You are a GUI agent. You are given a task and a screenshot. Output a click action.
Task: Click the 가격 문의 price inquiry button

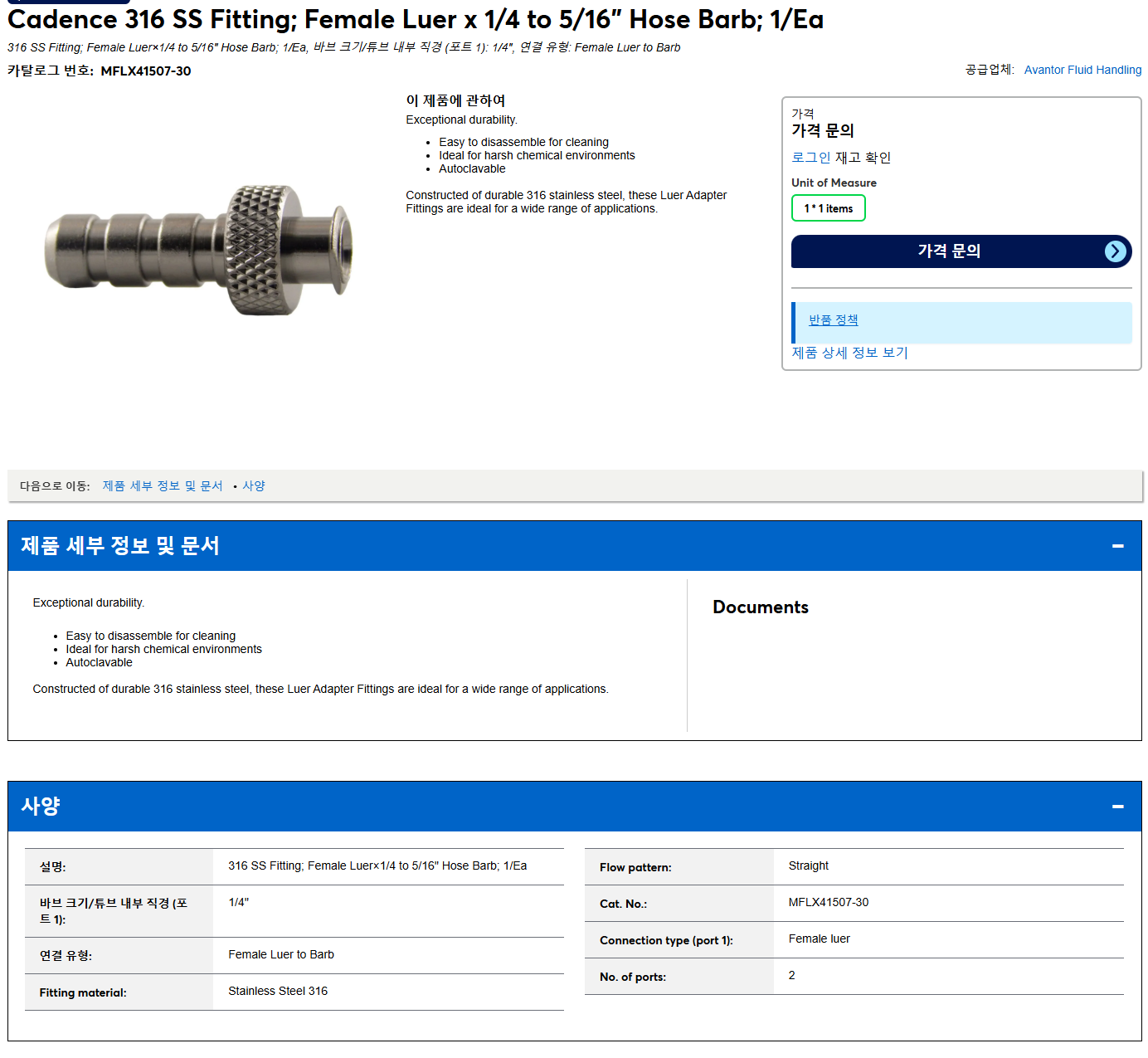[961, 251]
